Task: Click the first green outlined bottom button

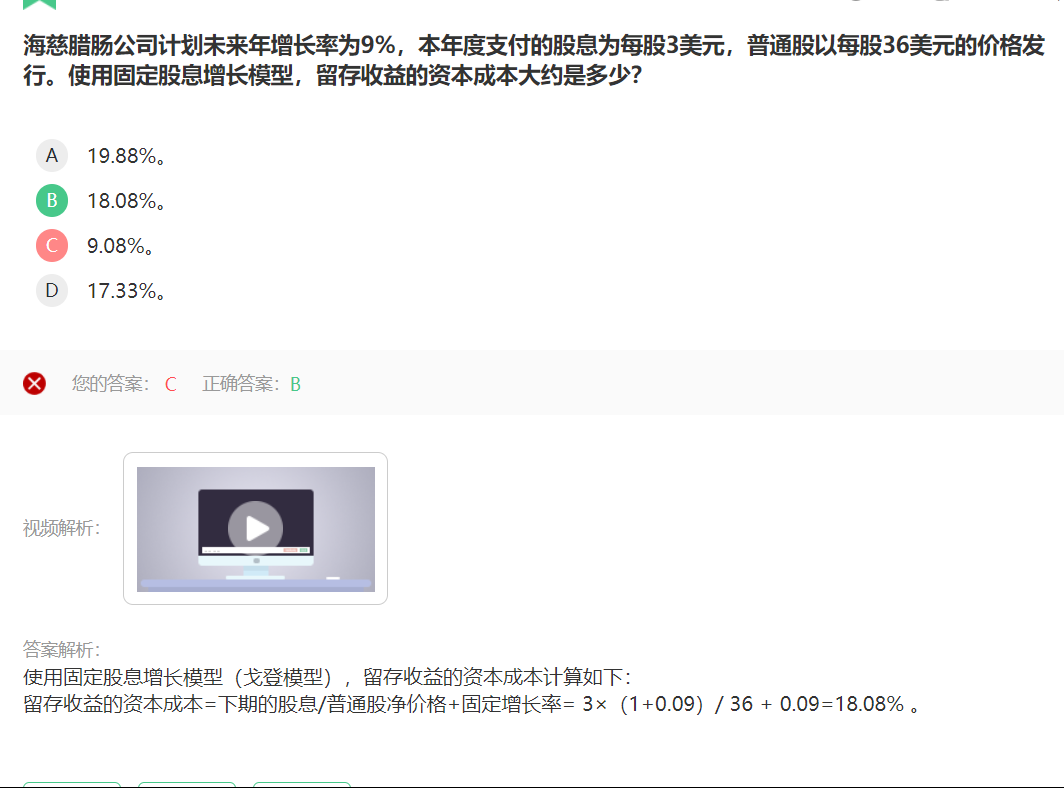Action: tap(72, 785)
